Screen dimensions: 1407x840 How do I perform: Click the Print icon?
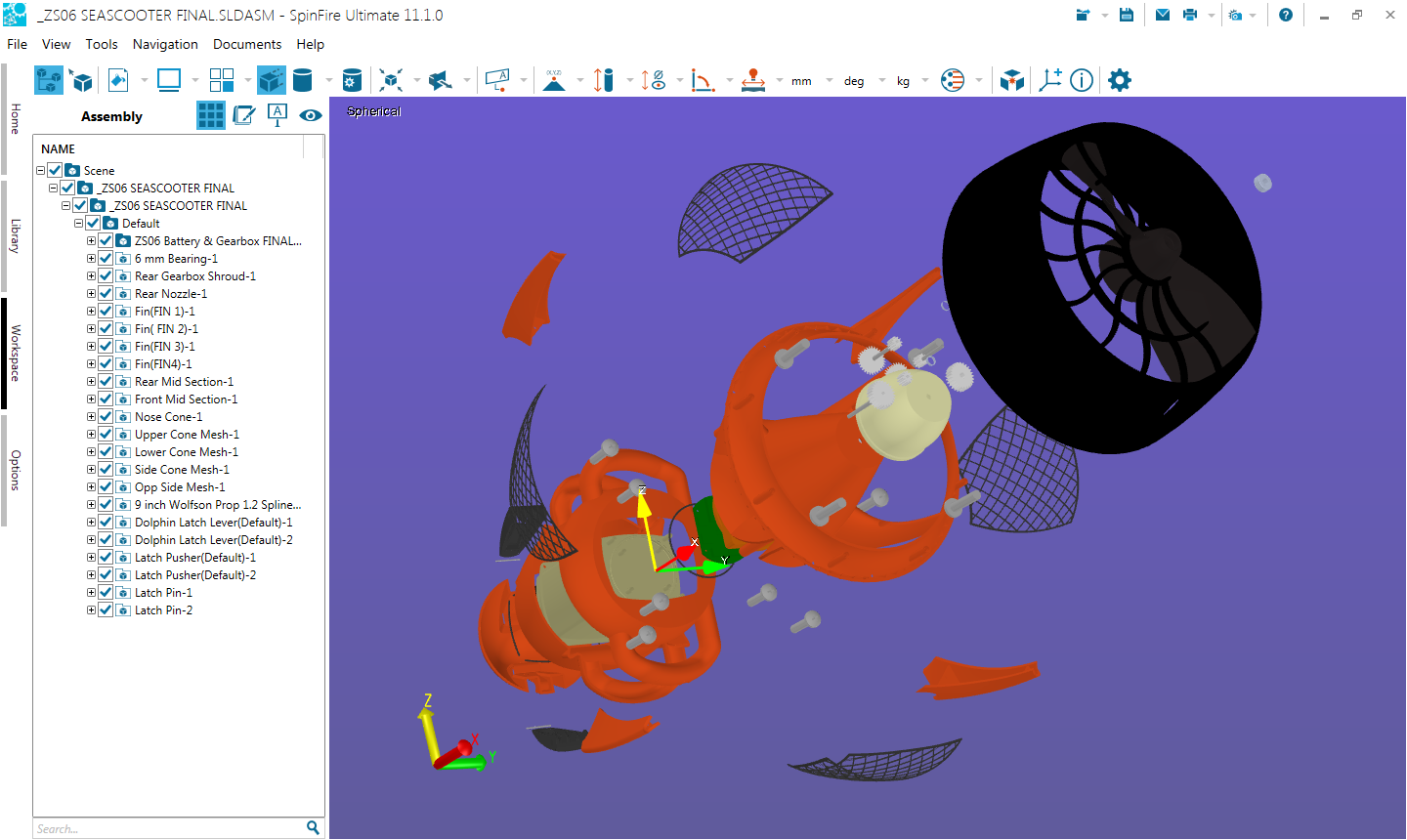1189,15
